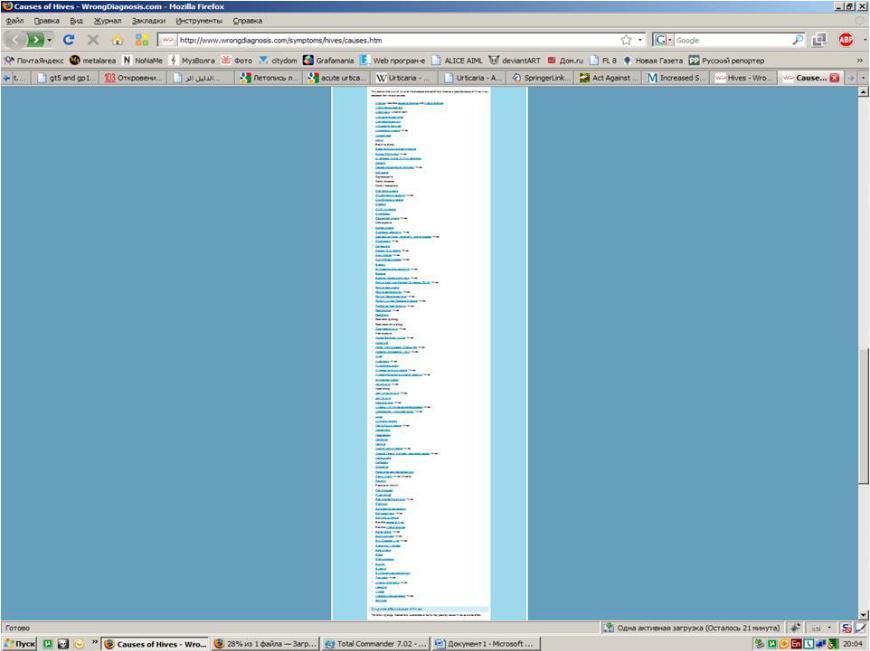Switch to the Hives - Wro... tab
This screenshot has height=651, width=870.
[x=742, y=78]
